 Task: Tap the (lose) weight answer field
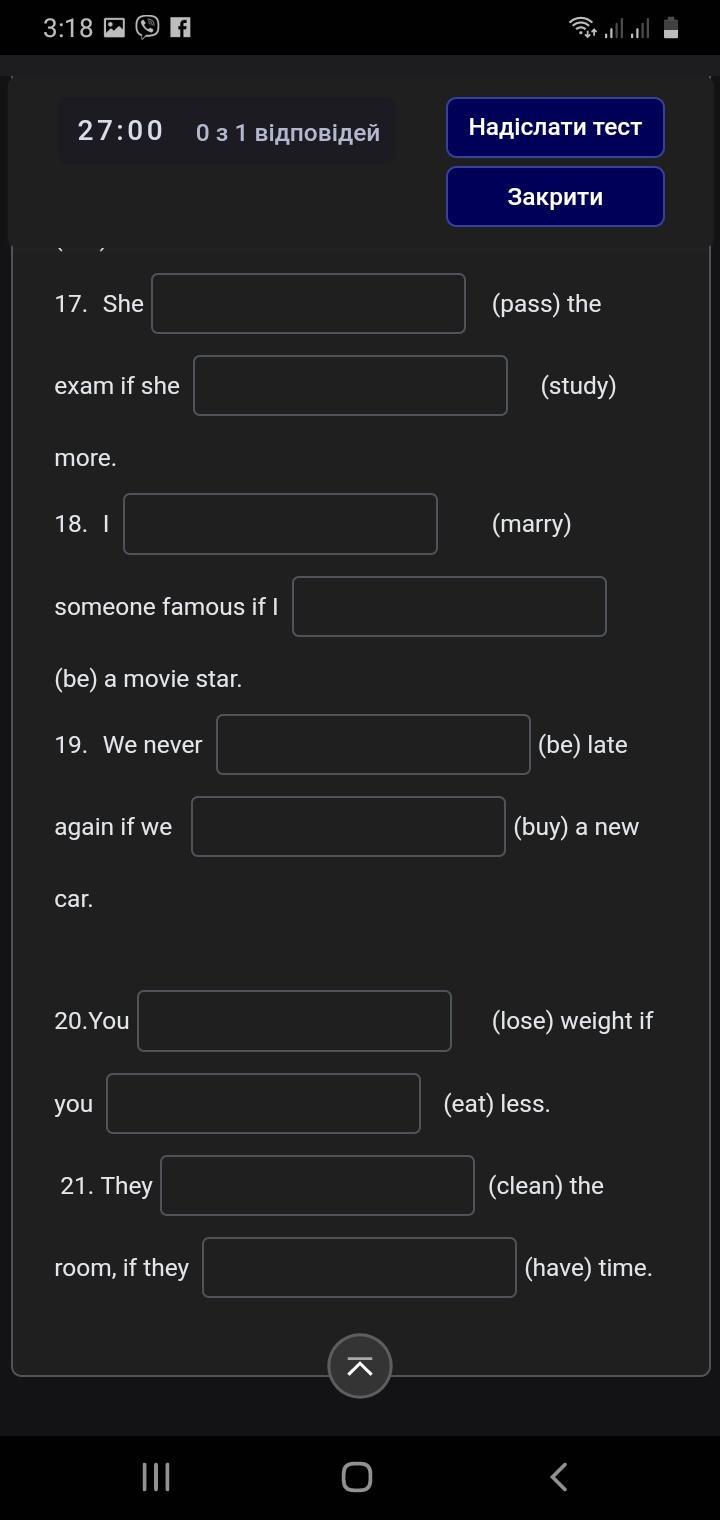click(x=294, y=1020)
